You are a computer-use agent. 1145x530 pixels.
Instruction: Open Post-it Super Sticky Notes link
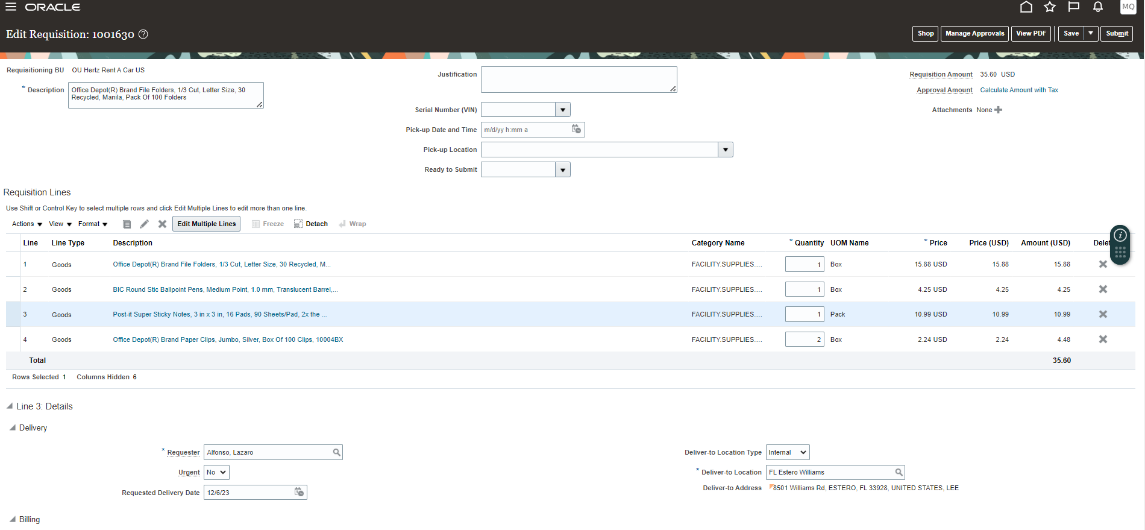tap(220, 314)
